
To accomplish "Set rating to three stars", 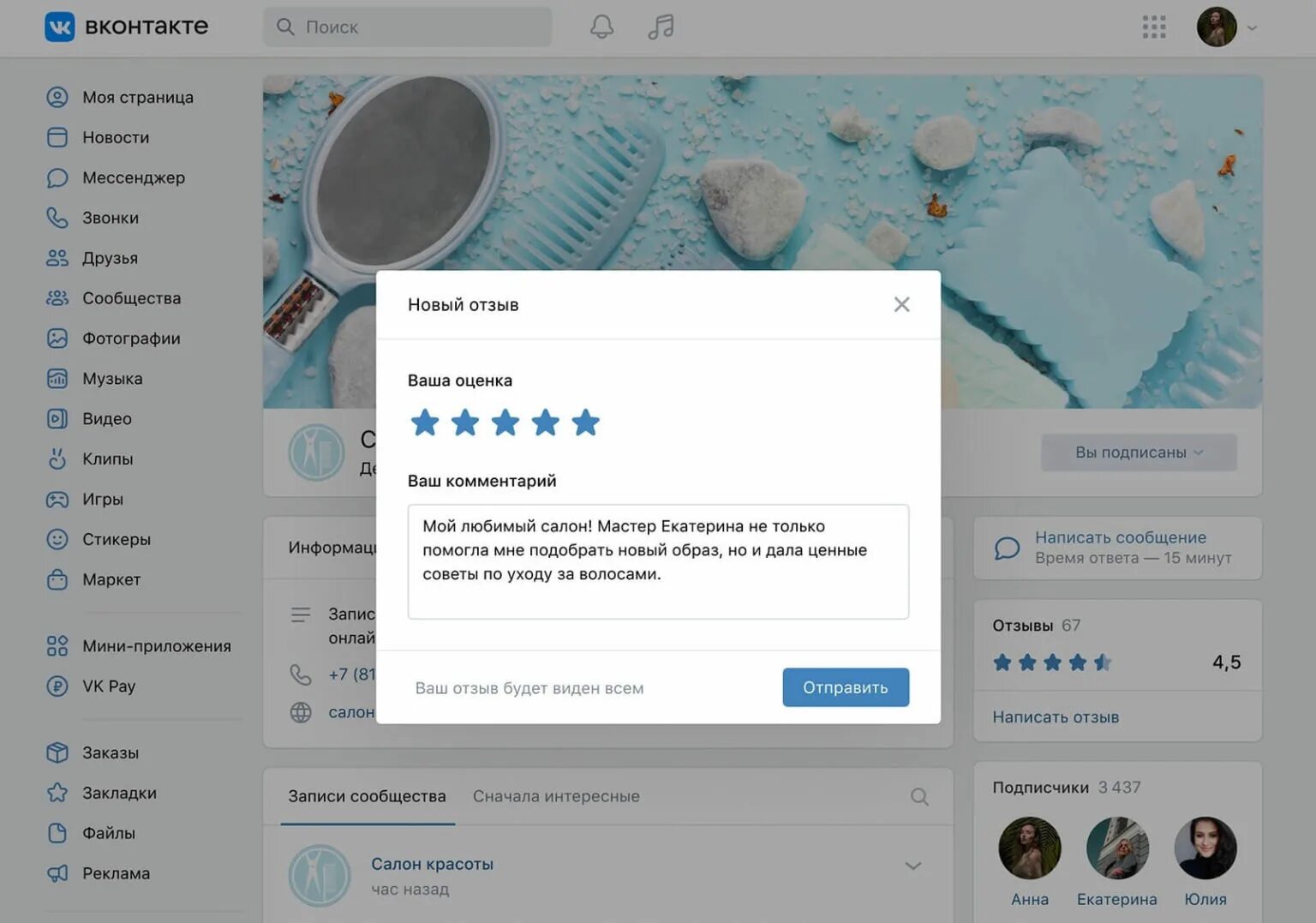I will [x=505, y=423].
